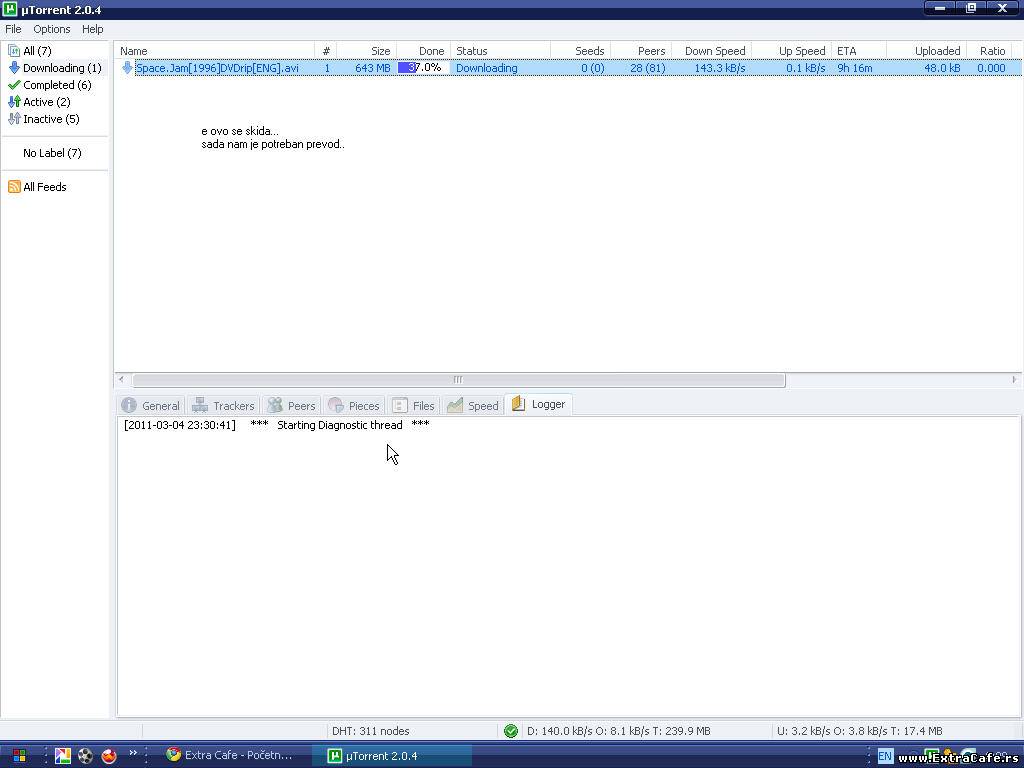Sort torrents by Done column
The image size is (1024, 768).
pos(423,51)
